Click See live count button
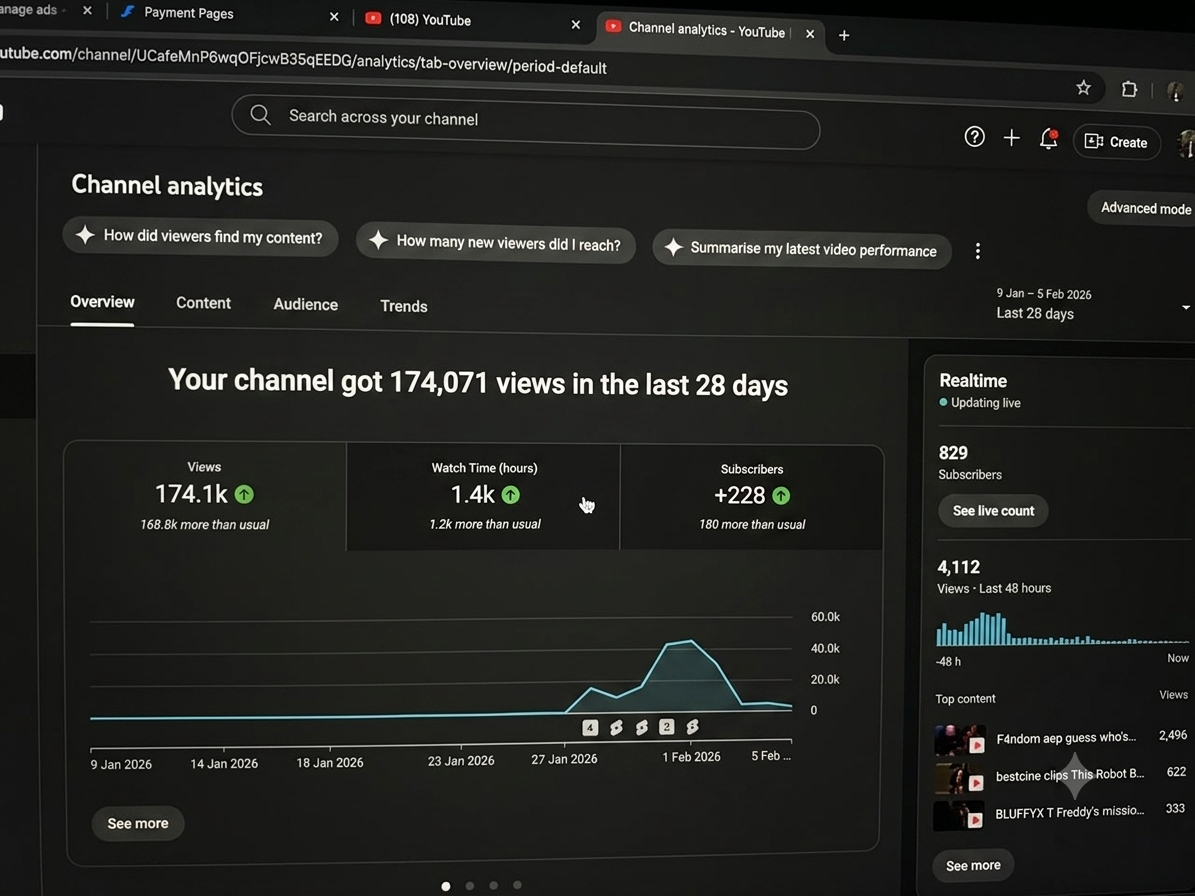This screenshot has width=1195, height=896. point(993,510)
